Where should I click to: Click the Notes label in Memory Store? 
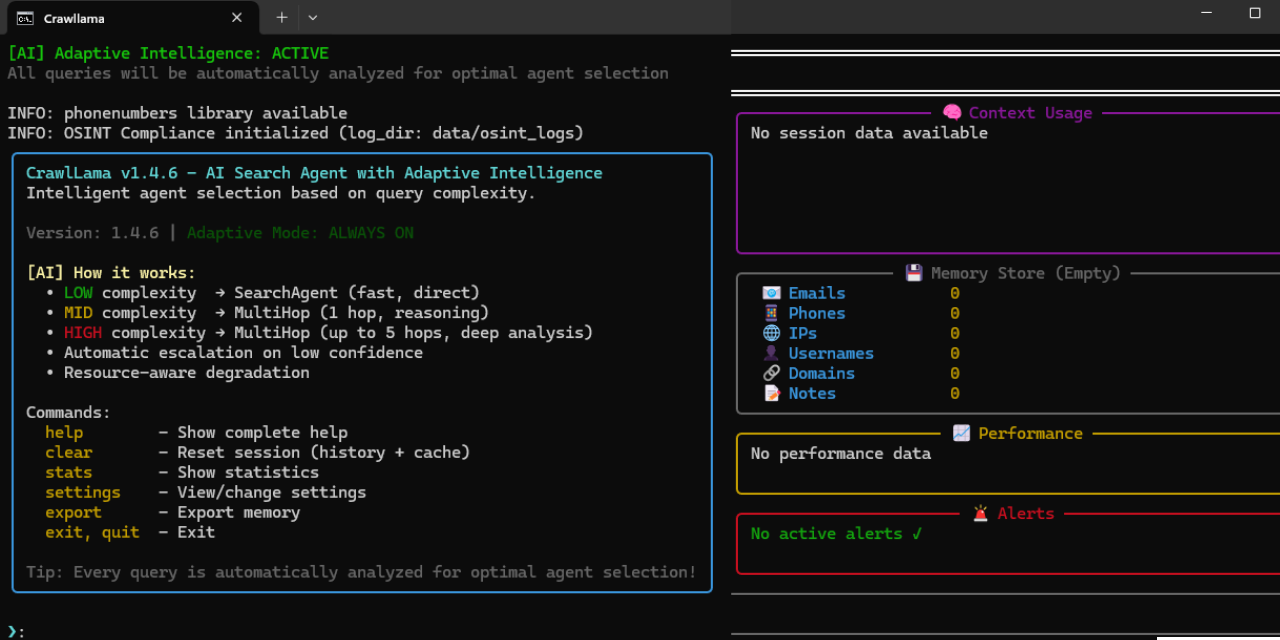coord(812,393)
